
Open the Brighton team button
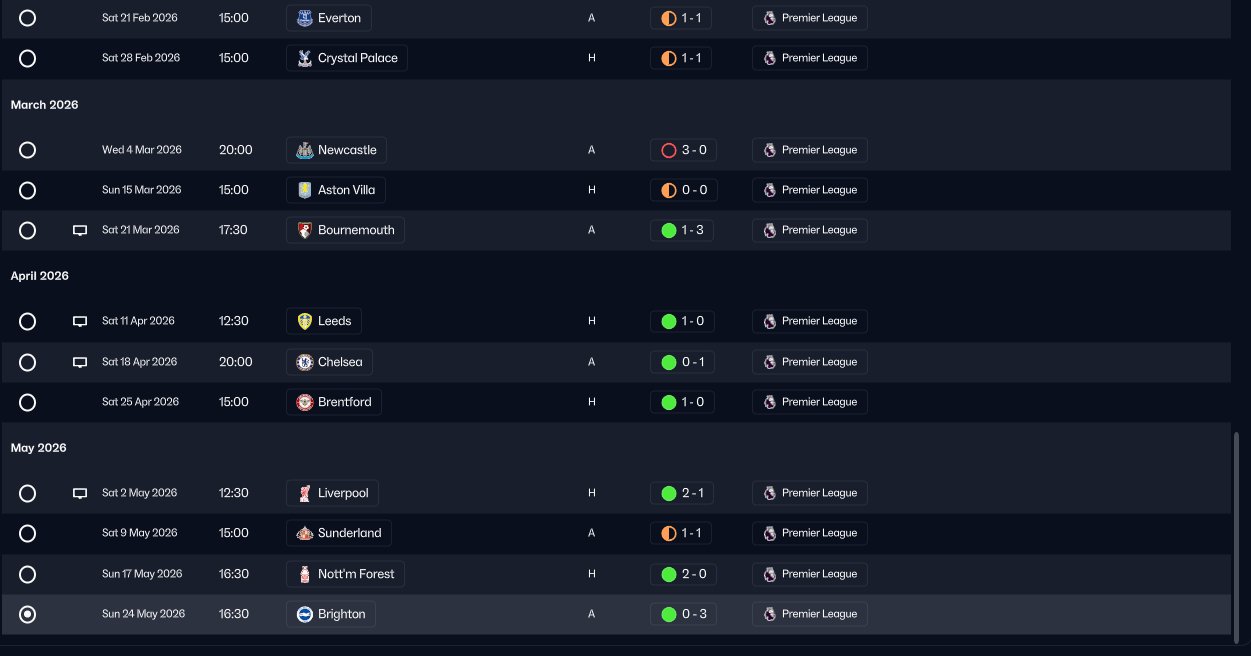tap(331, 614)
